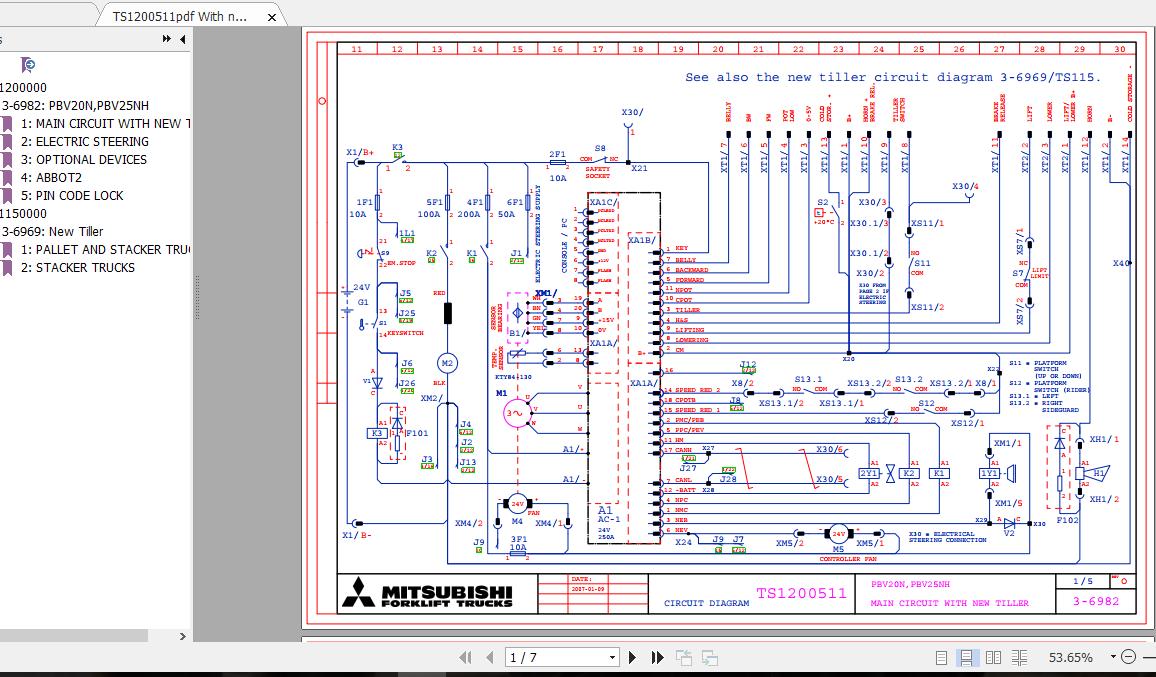Open the page number dropdown
Image resolution: width=1156 pixels, height=677 pixels.
point(611,657)
